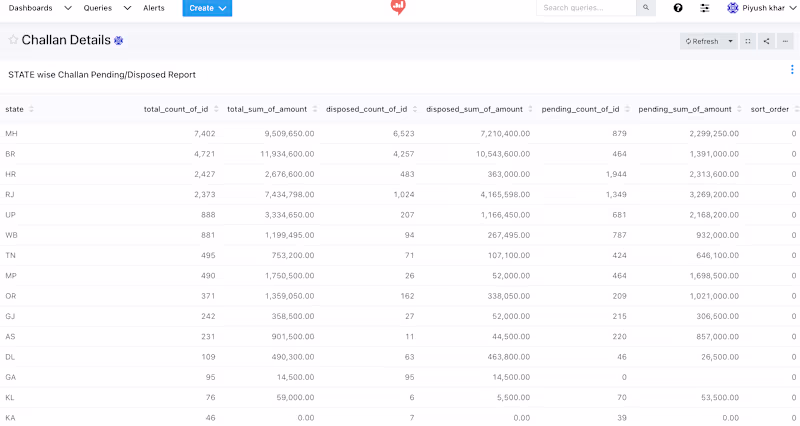Expand the Create dropdown button
This screenshot has width=800, height=426.
coord(207,8)
